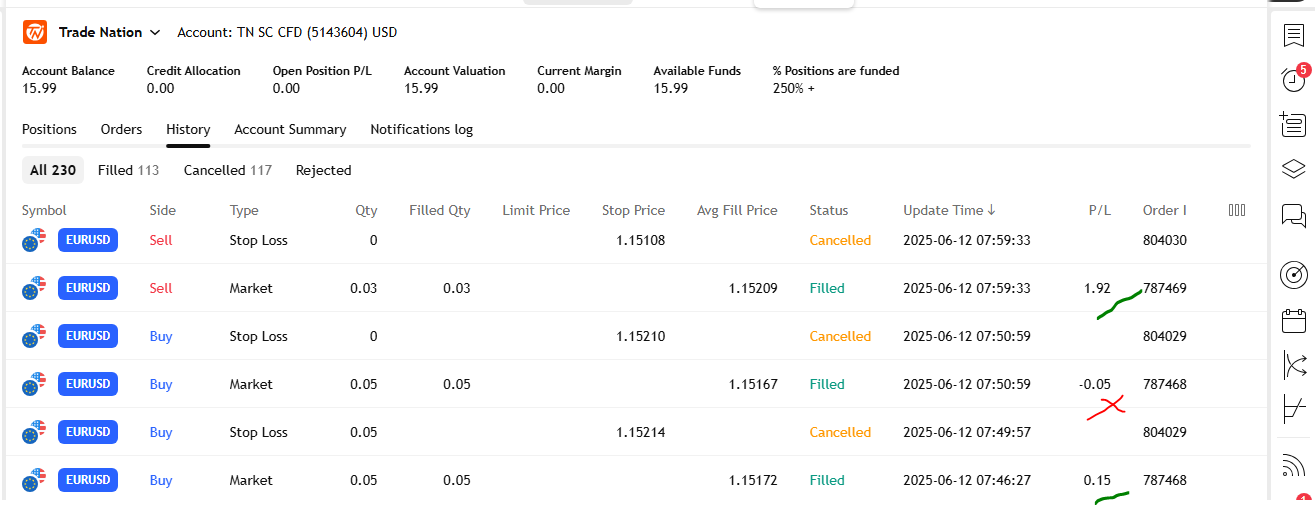Switch to the Positions tab
Viewport: 1315px width, 505px height.
[49, 129]
